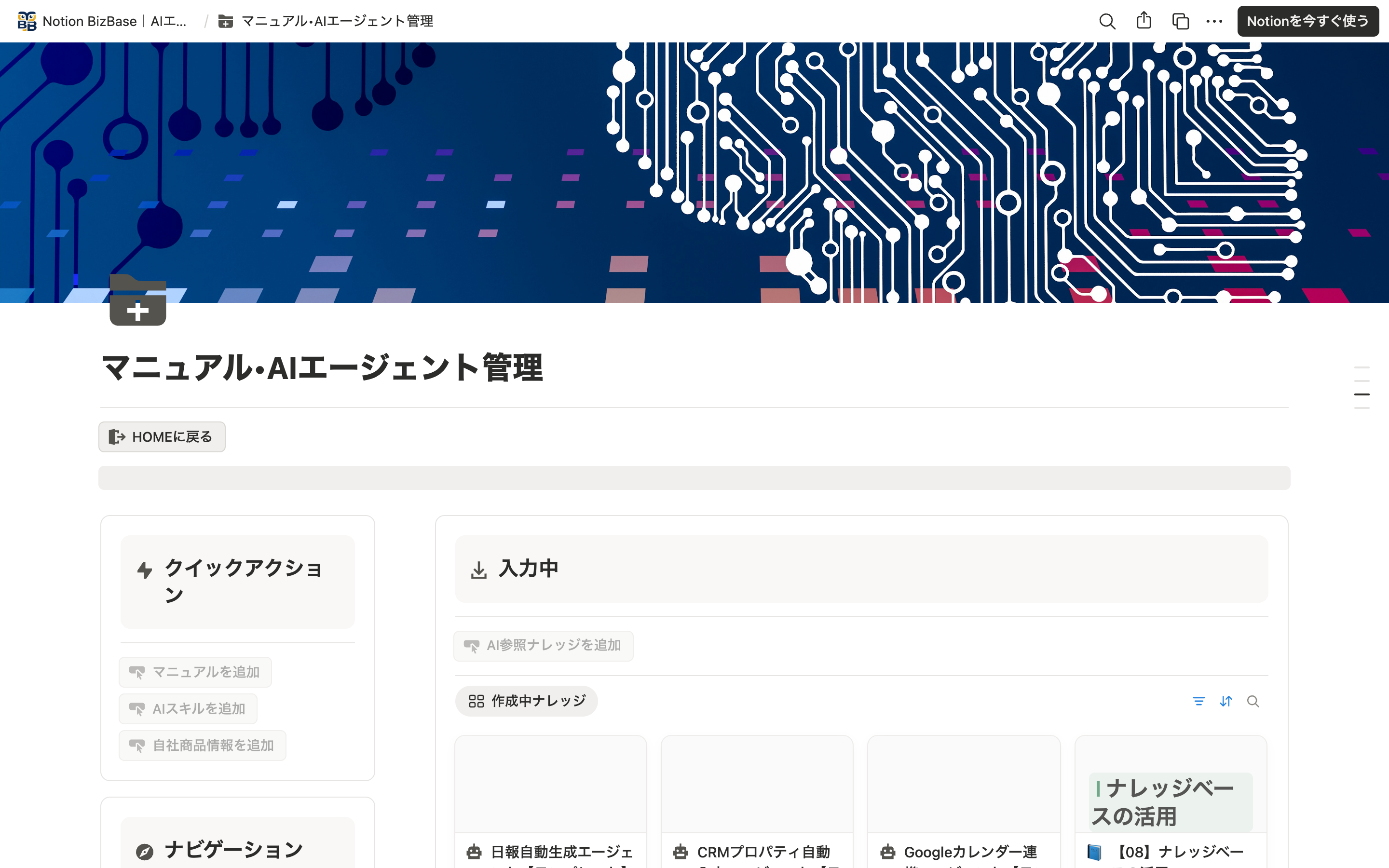Click the compass icon beside ナビゲーション
Screen dimensions: 1389x868
coord(145,851)
